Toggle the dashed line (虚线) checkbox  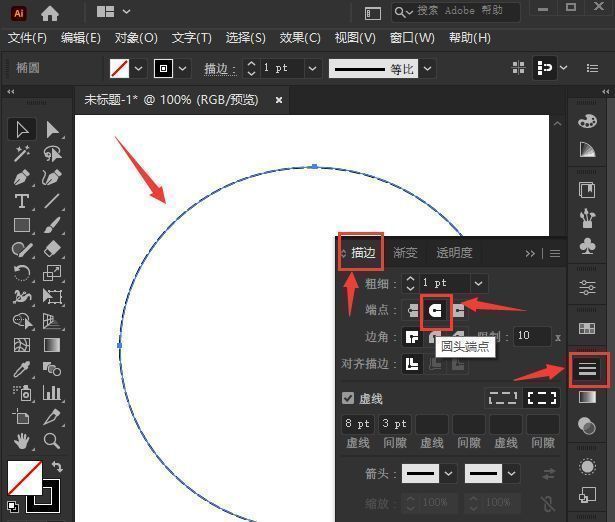348,398
